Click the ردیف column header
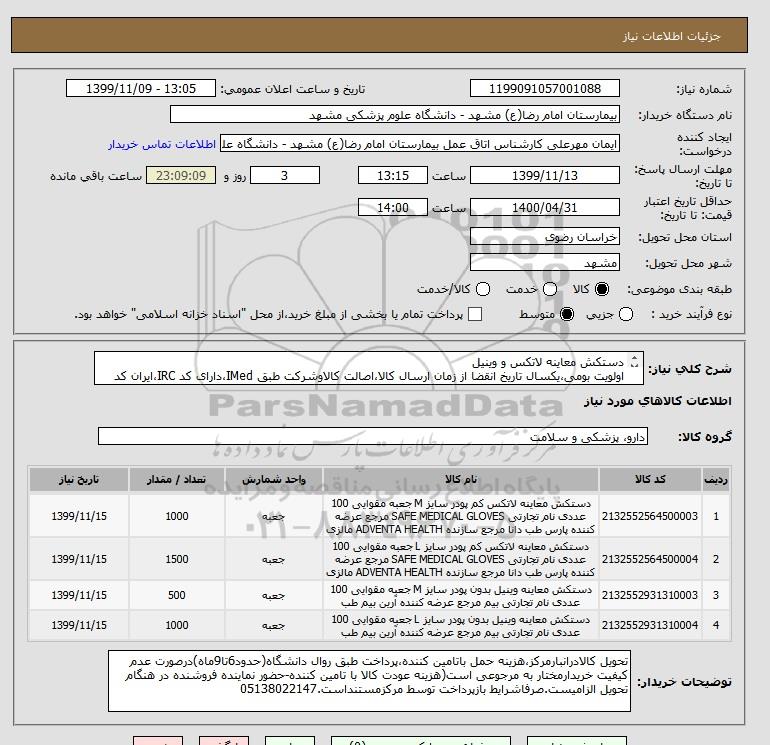This screenshot has height=745, width=770. coord(715,479)
